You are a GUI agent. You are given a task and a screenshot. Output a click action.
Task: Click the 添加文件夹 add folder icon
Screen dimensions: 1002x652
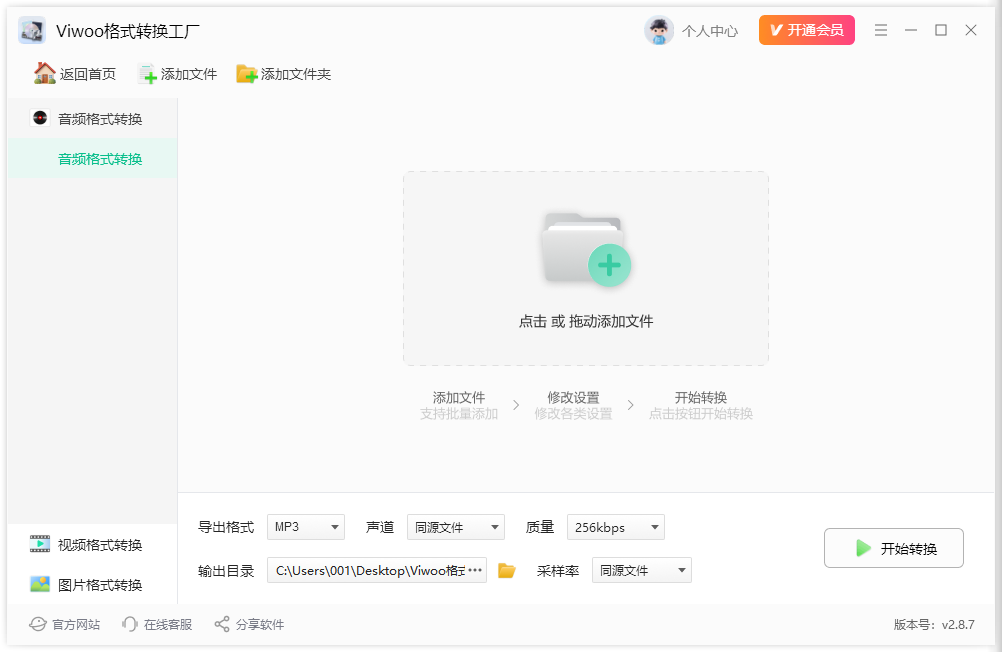pyautogui.click(x=244, y=73)
